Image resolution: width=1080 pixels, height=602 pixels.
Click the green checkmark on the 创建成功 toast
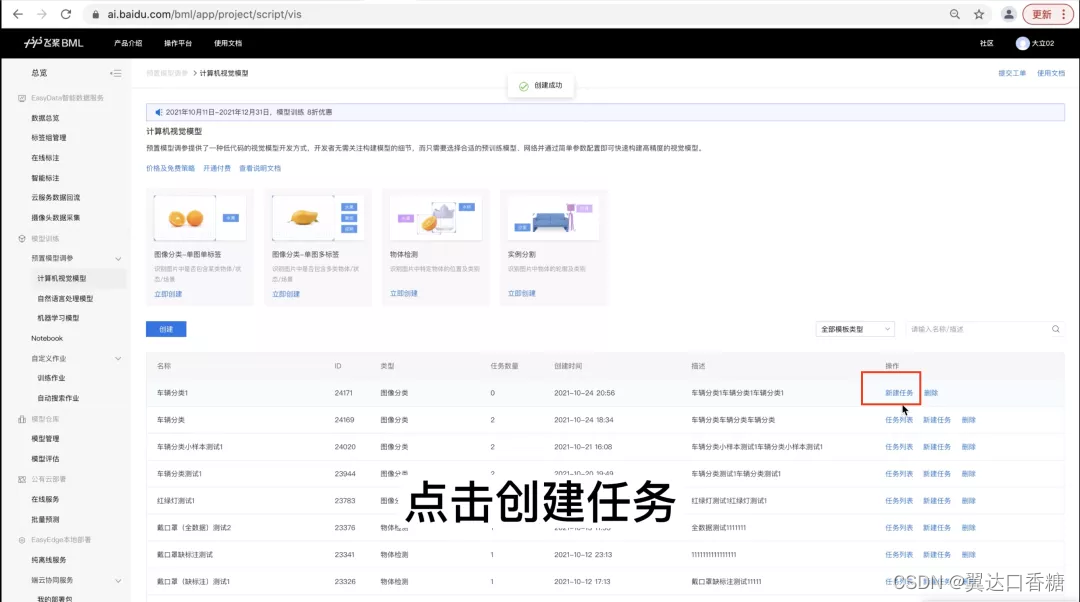[525, 85]
